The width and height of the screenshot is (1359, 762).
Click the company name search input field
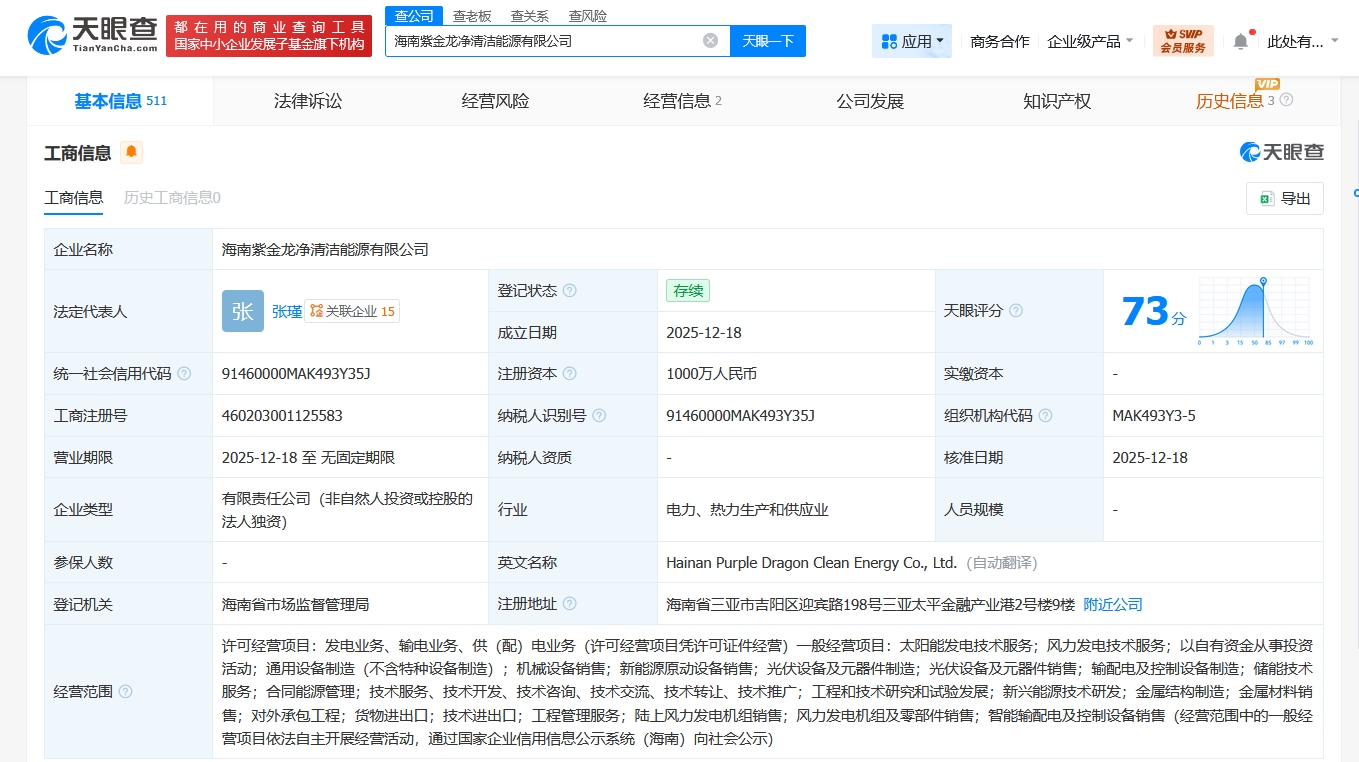pos(545,41)
